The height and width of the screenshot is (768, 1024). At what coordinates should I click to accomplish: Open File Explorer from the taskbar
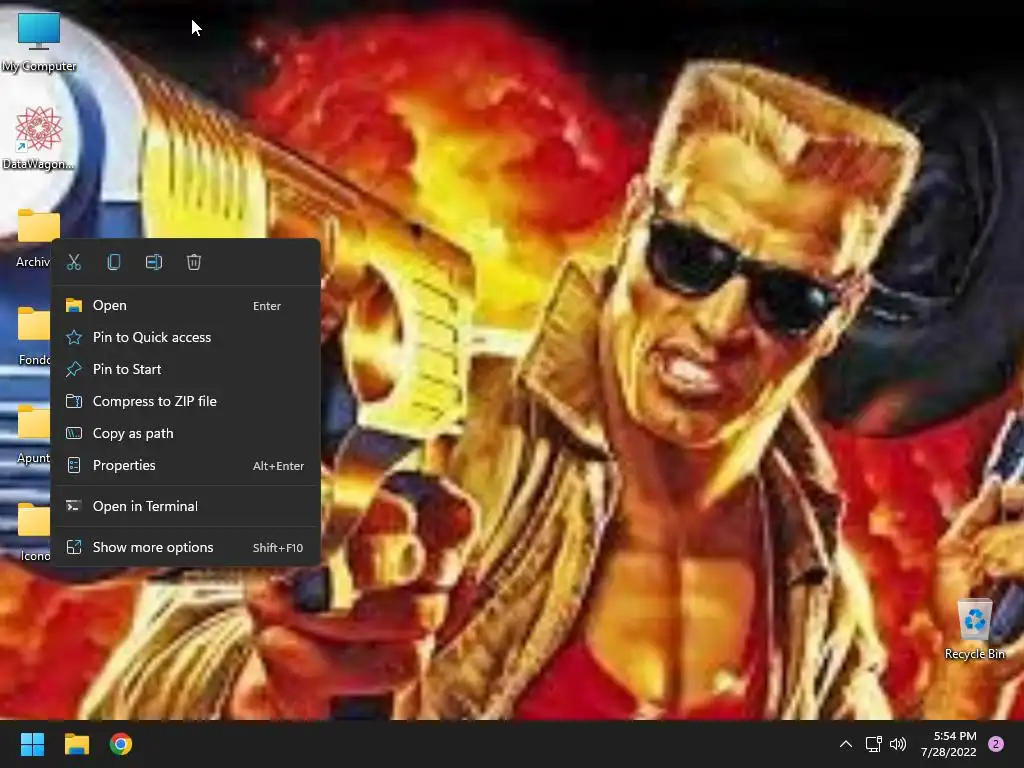point(76,744)
